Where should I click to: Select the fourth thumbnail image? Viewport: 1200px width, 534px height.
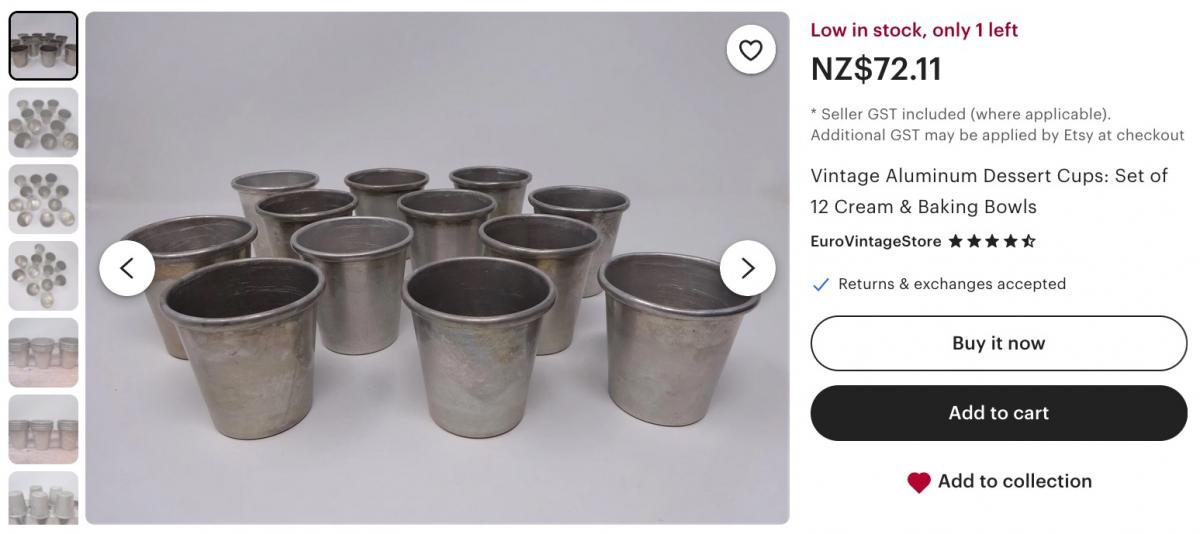(x=43, y=276)
